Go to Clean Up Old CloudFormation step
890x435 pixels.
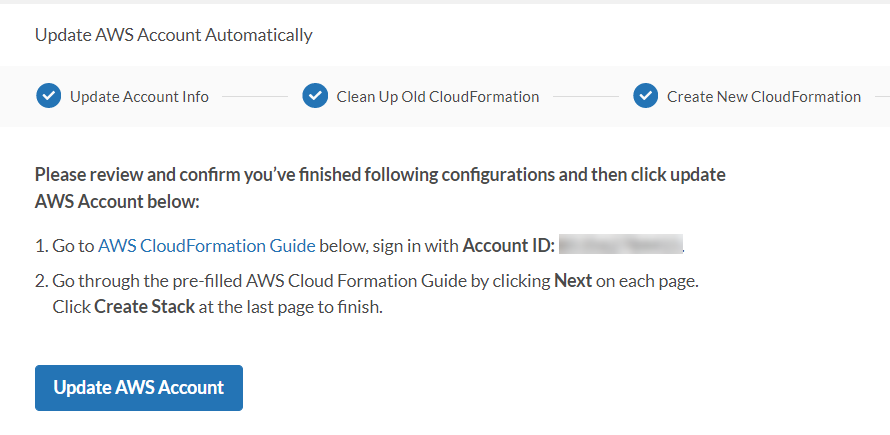point(437,97)
